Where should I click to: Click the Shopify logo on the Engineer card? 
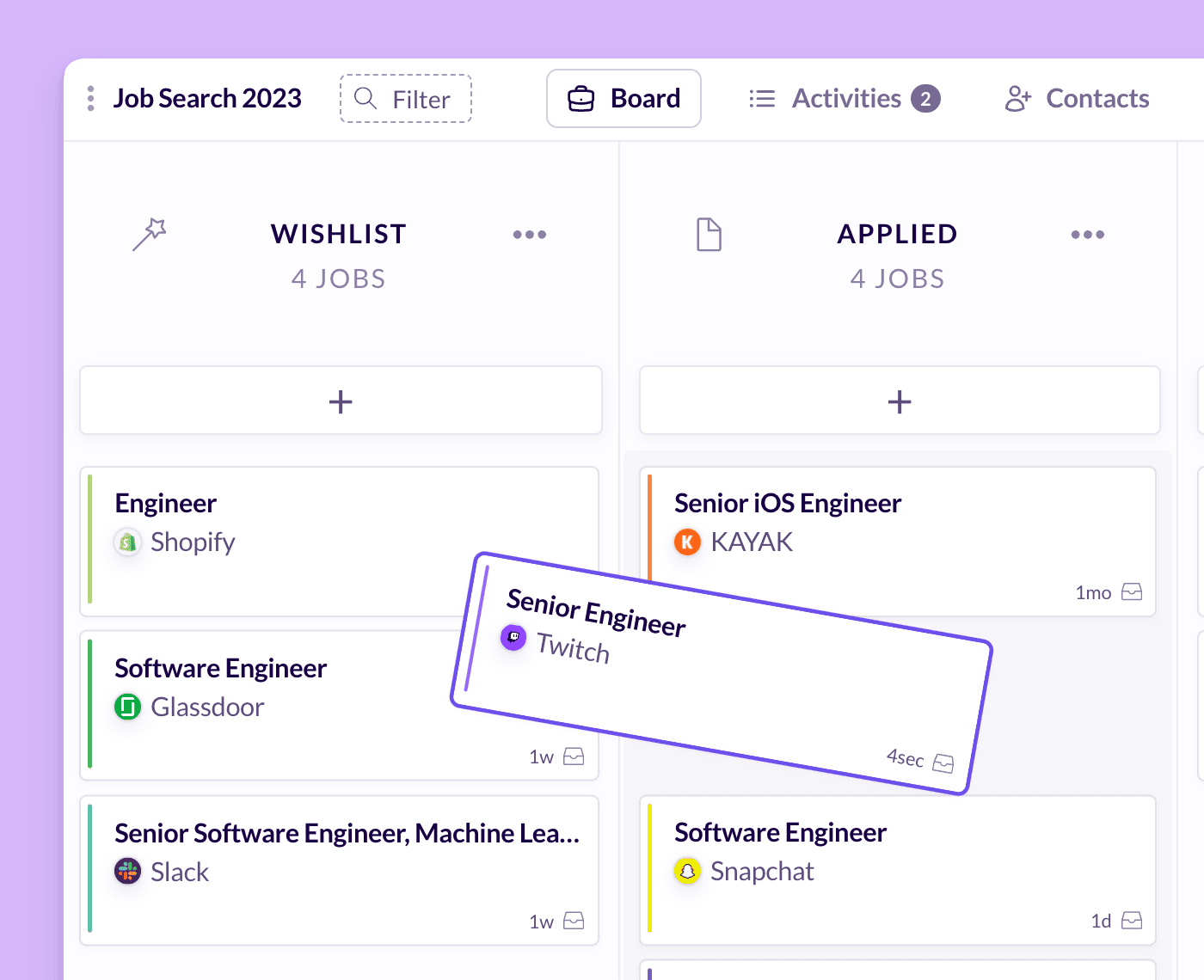click(x=127, y=542)
